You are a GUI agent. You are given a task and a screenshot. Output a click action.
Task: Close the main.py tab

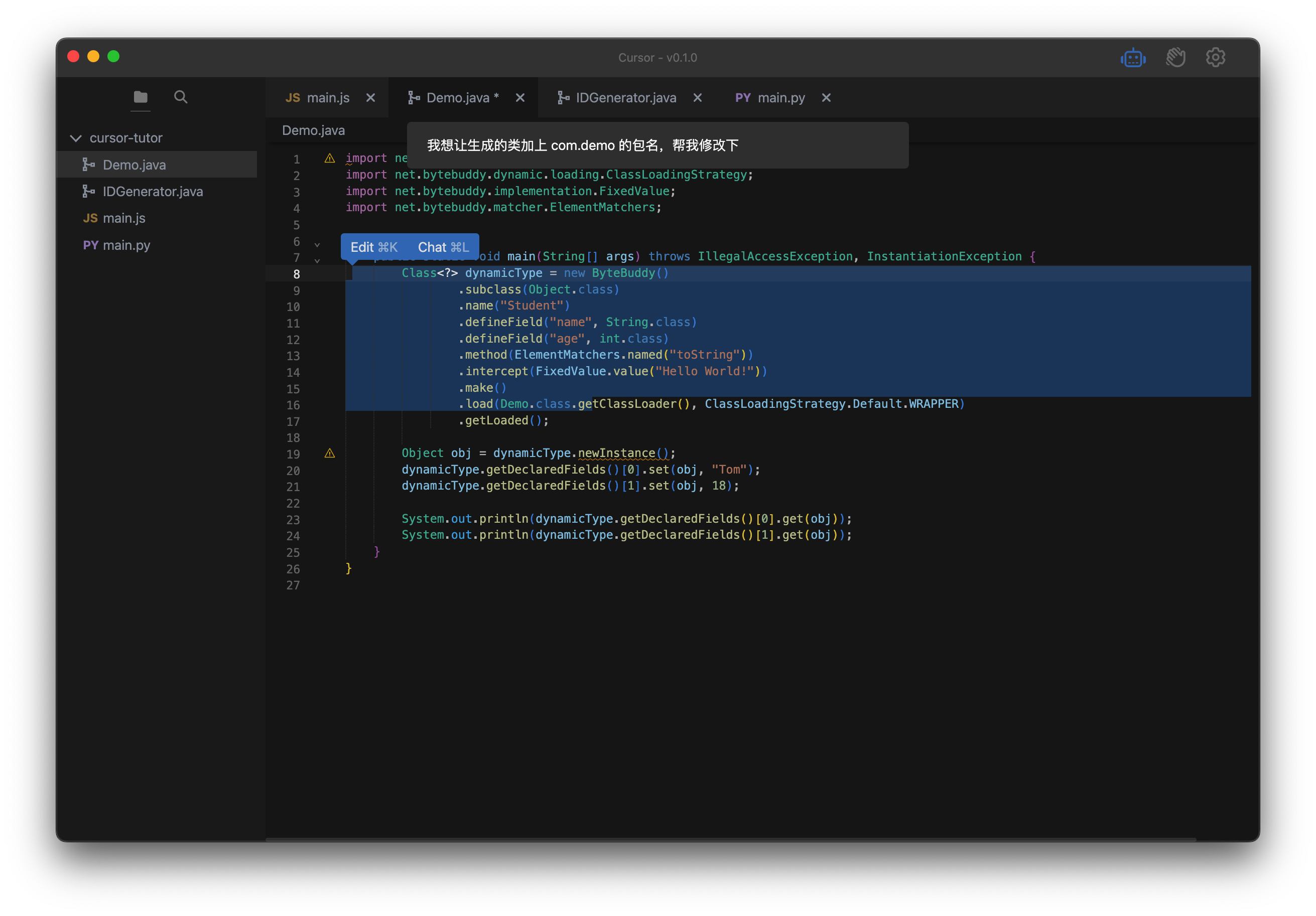(x=826, y=98)
